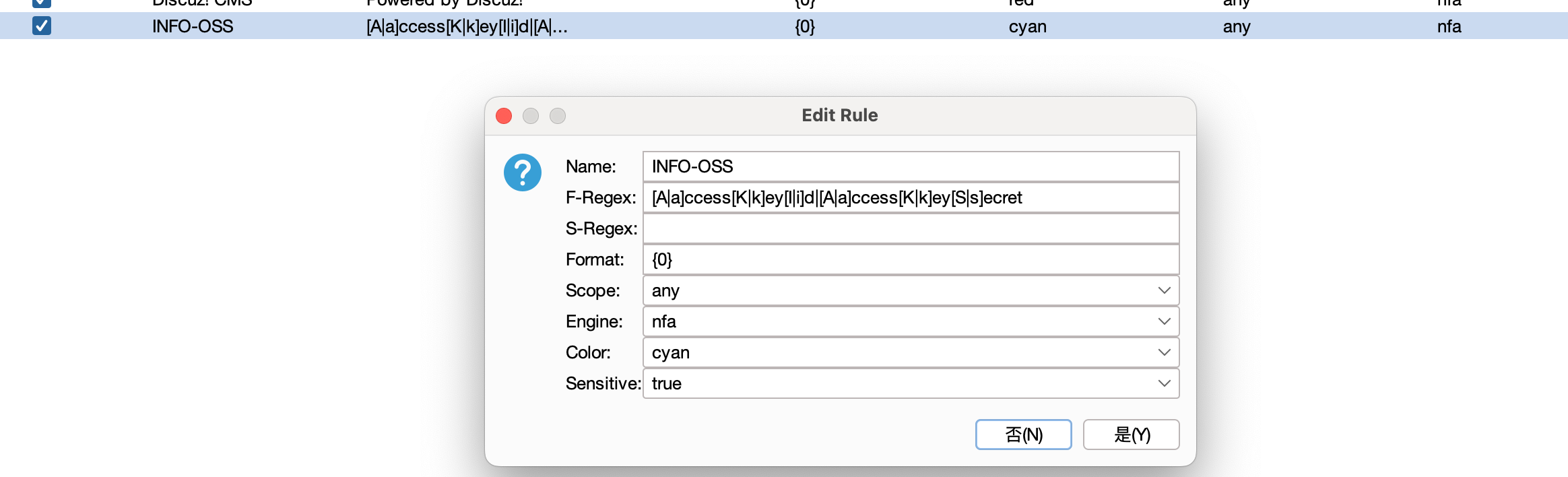This screenshot has height=477, width=1568.
Task: Click the gray zoom window button
Action: point(558,116)
